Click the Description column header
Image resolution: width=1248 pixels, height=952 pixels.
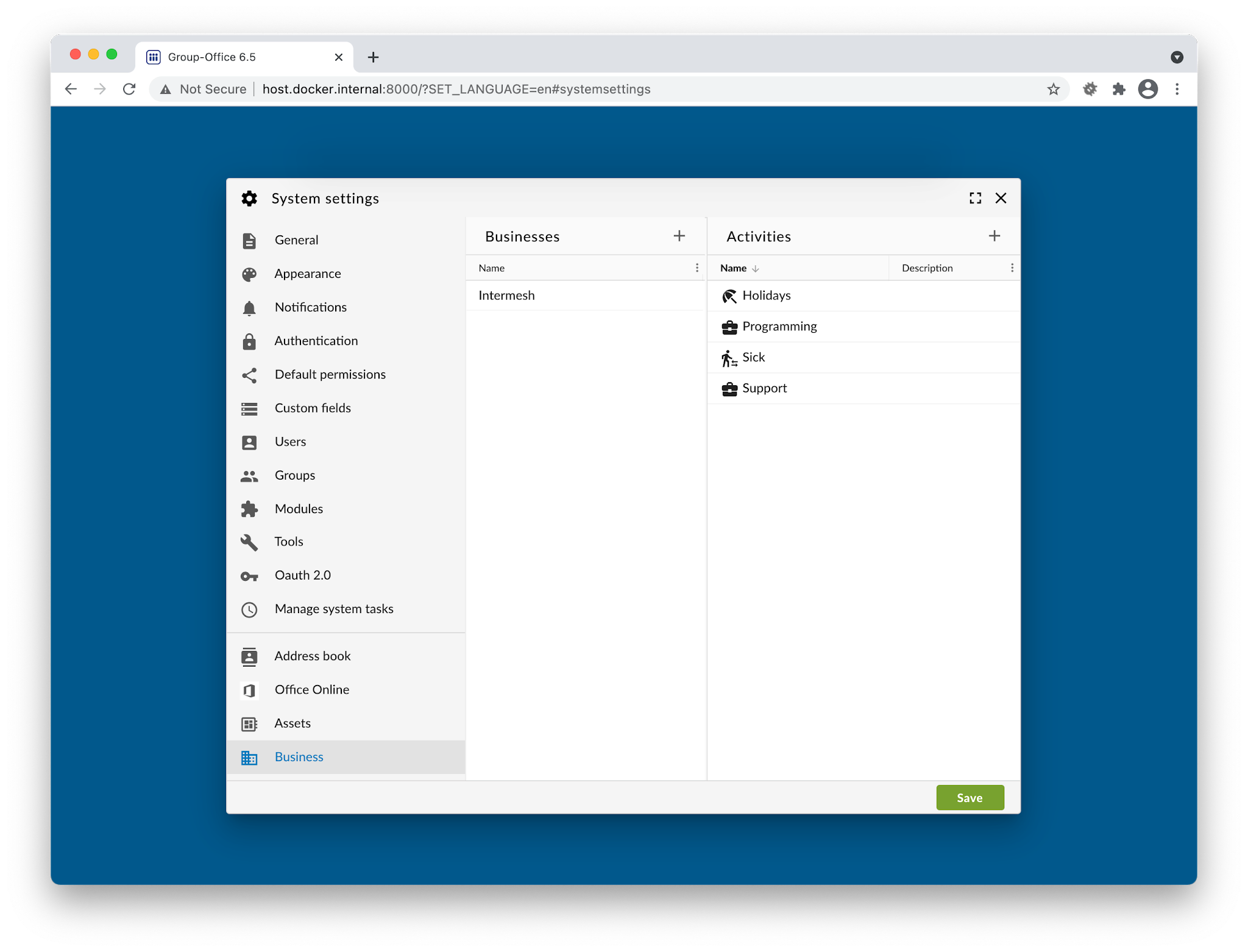click(927, 268)
